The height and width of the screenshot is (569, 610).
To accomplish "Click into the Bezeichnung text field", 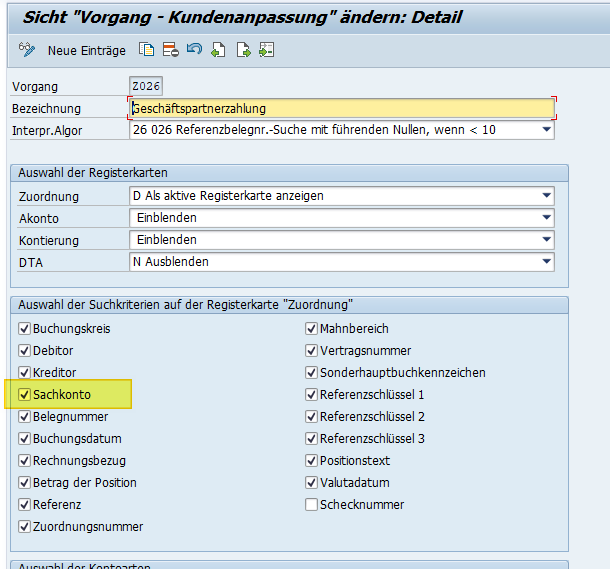I will pos(340,108).
